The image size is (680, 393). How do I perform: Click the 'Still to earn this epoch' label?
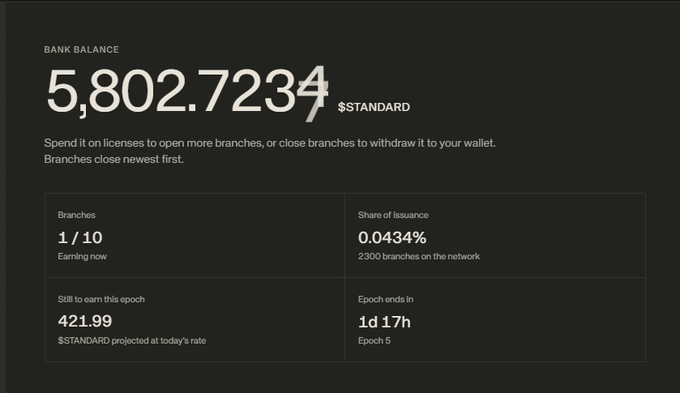pyautogui.click(x=101, y=299)
